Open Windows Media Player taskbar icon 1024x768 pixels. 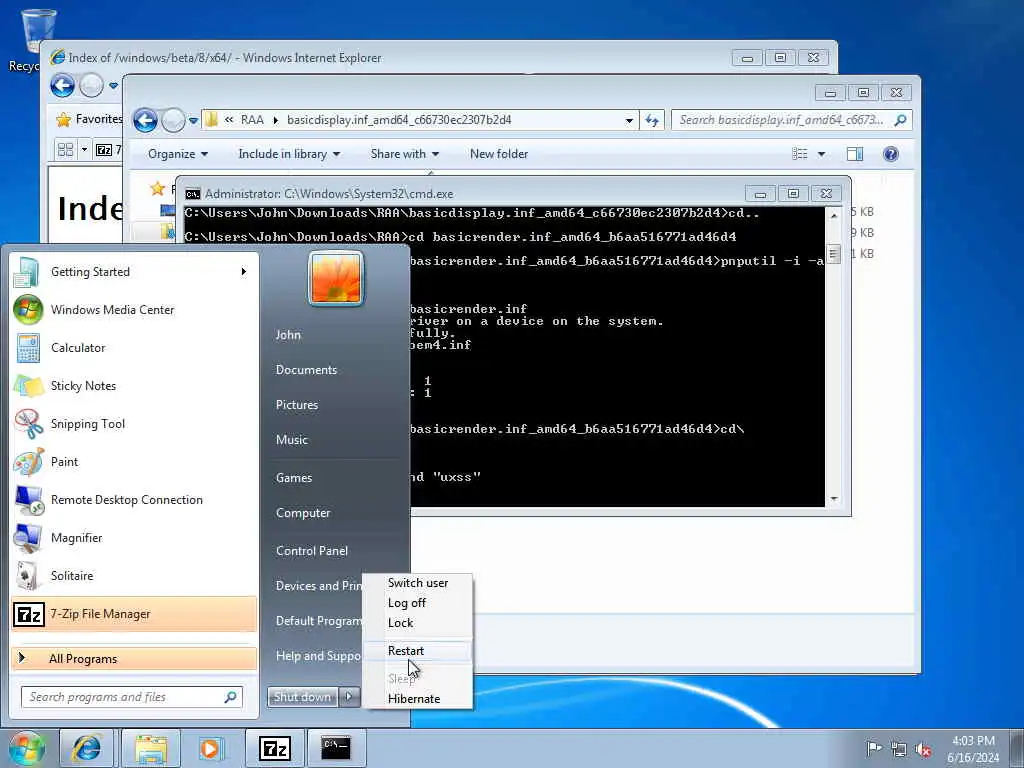tap(210, 748)
